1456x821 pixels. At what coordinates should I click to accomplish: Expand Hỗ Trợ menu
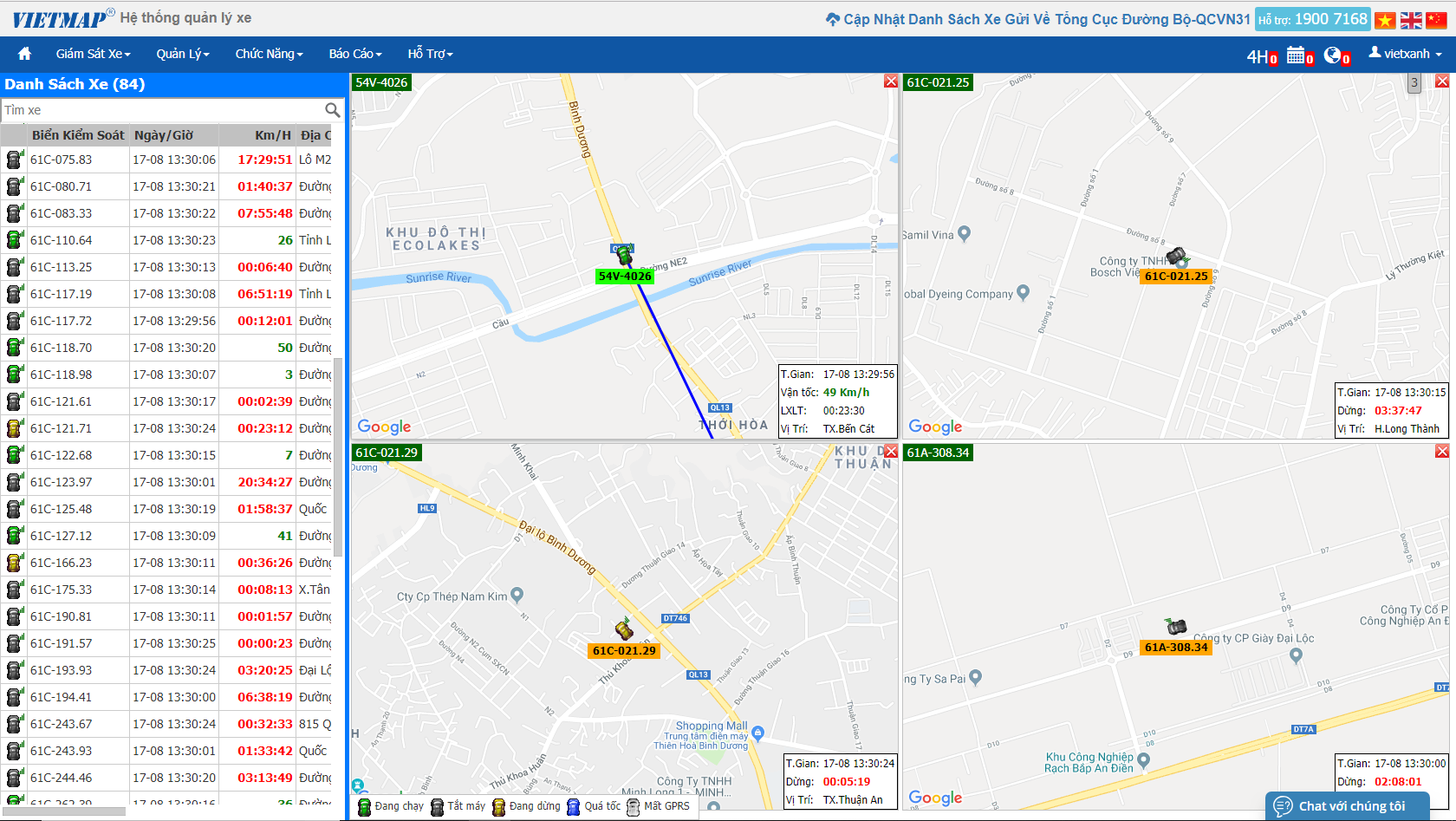click(431, 54)
